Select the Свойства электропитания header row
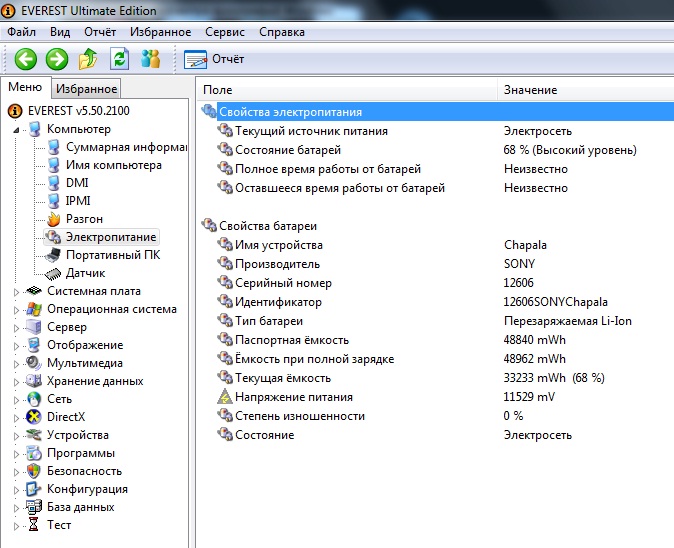The height and width of the screenshot is (548, 674). coord(437,112)
